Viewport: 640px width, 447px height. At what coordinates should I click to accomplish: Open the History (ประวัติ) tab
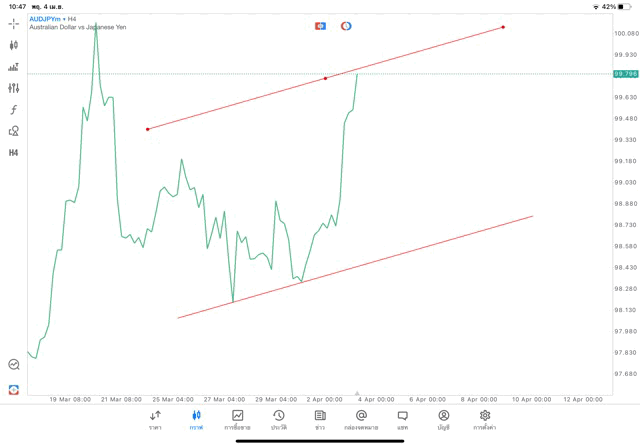(279, 419)
